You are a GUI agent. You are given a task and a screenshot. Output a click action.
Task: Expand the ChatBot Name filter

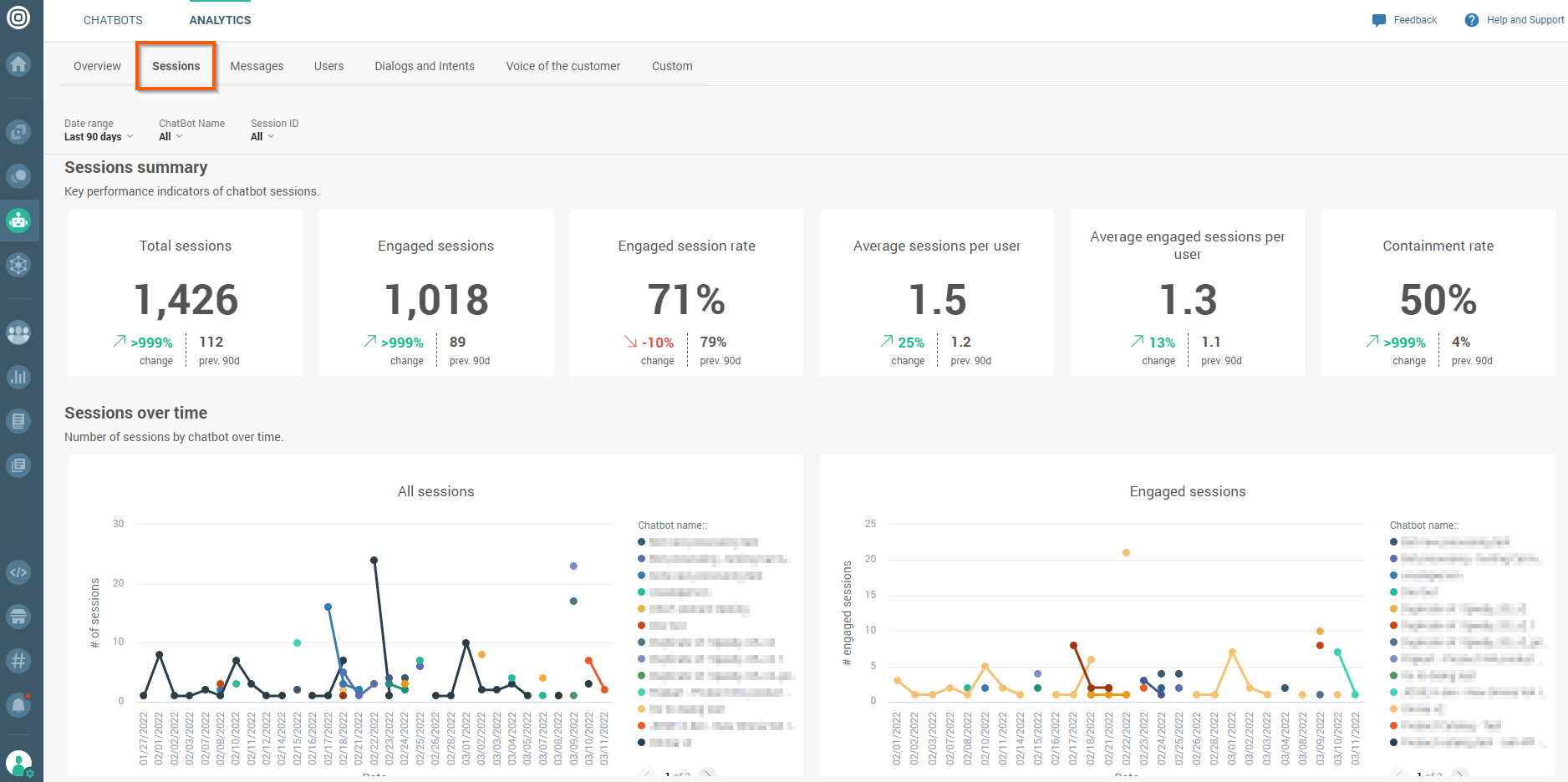170,136
